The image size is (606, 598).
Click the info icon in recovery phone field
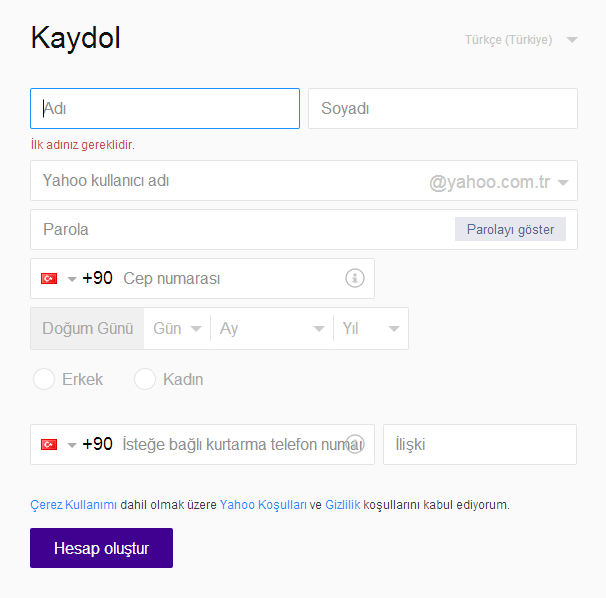point(354,444)
